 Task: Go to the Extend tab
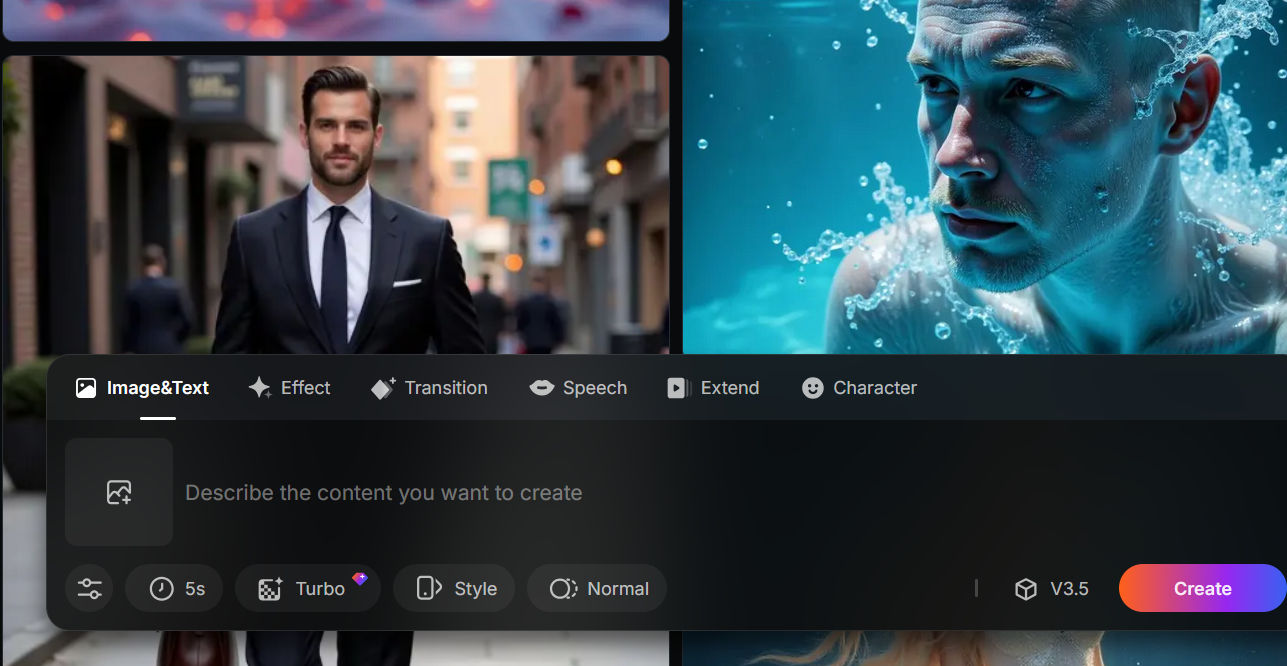[x=713, y=388]
